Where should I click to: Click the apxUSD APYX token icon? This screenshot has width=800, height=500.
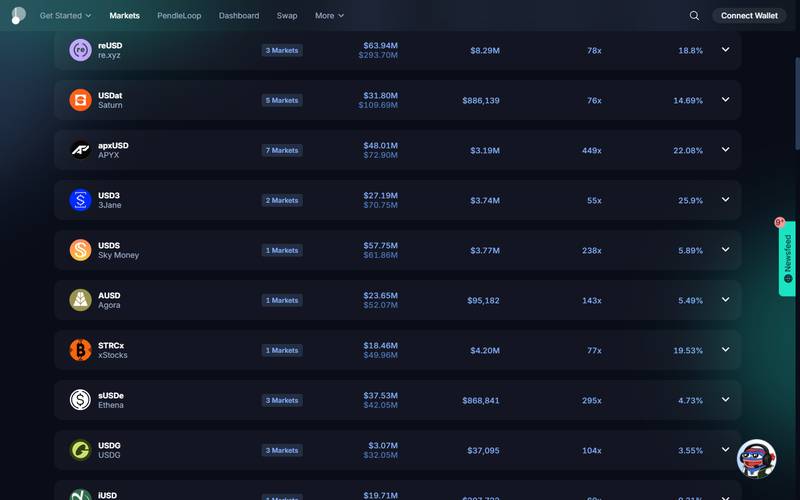(x=80, y=150)
